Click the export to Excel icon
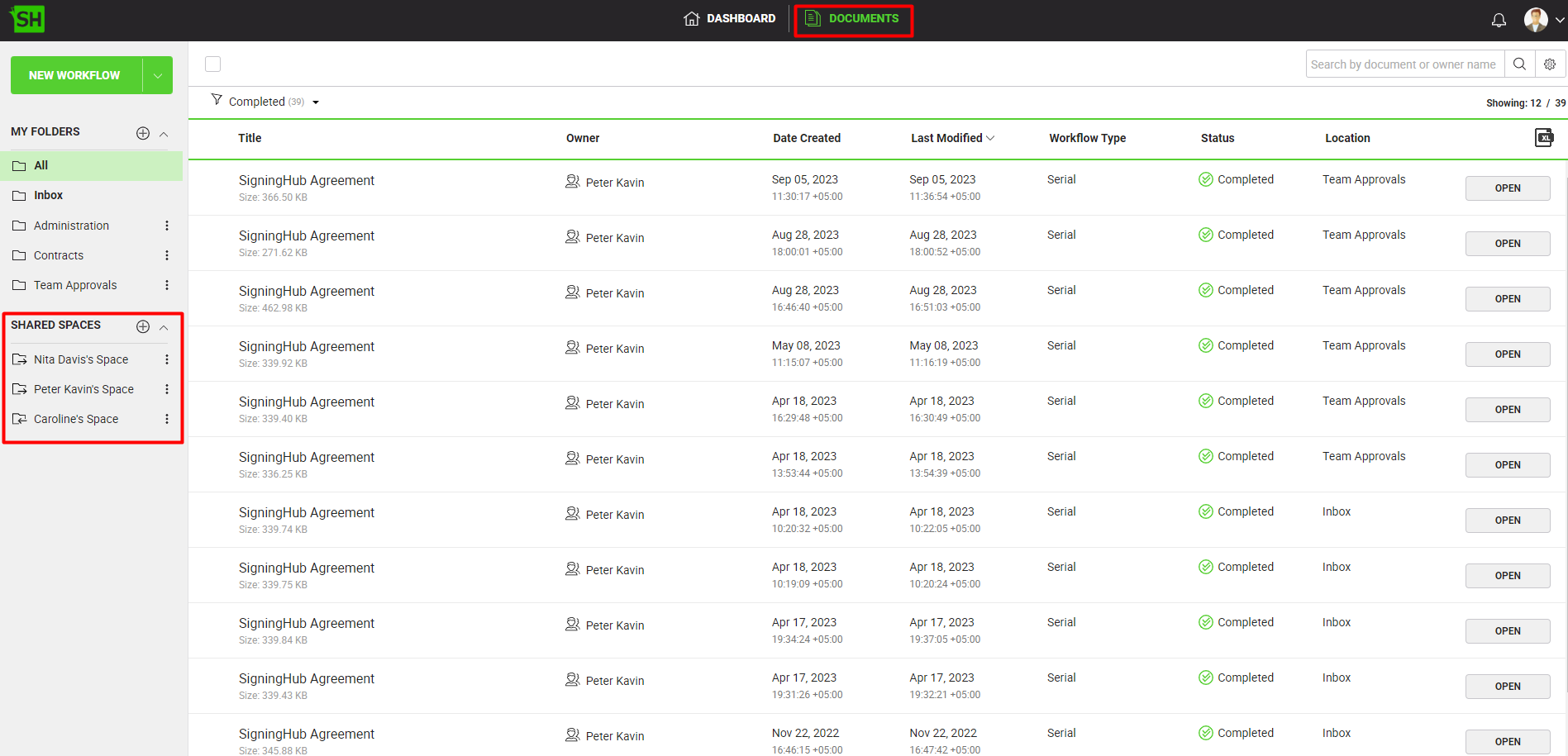 point(1543,137)
